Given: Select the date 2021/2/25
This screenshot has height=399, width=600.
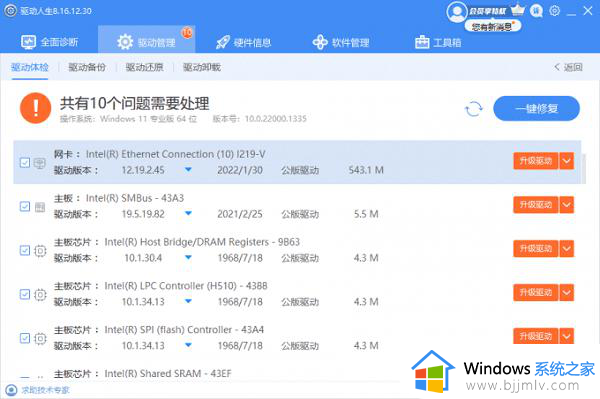Looking at the screenshot, I should (240, 214).
